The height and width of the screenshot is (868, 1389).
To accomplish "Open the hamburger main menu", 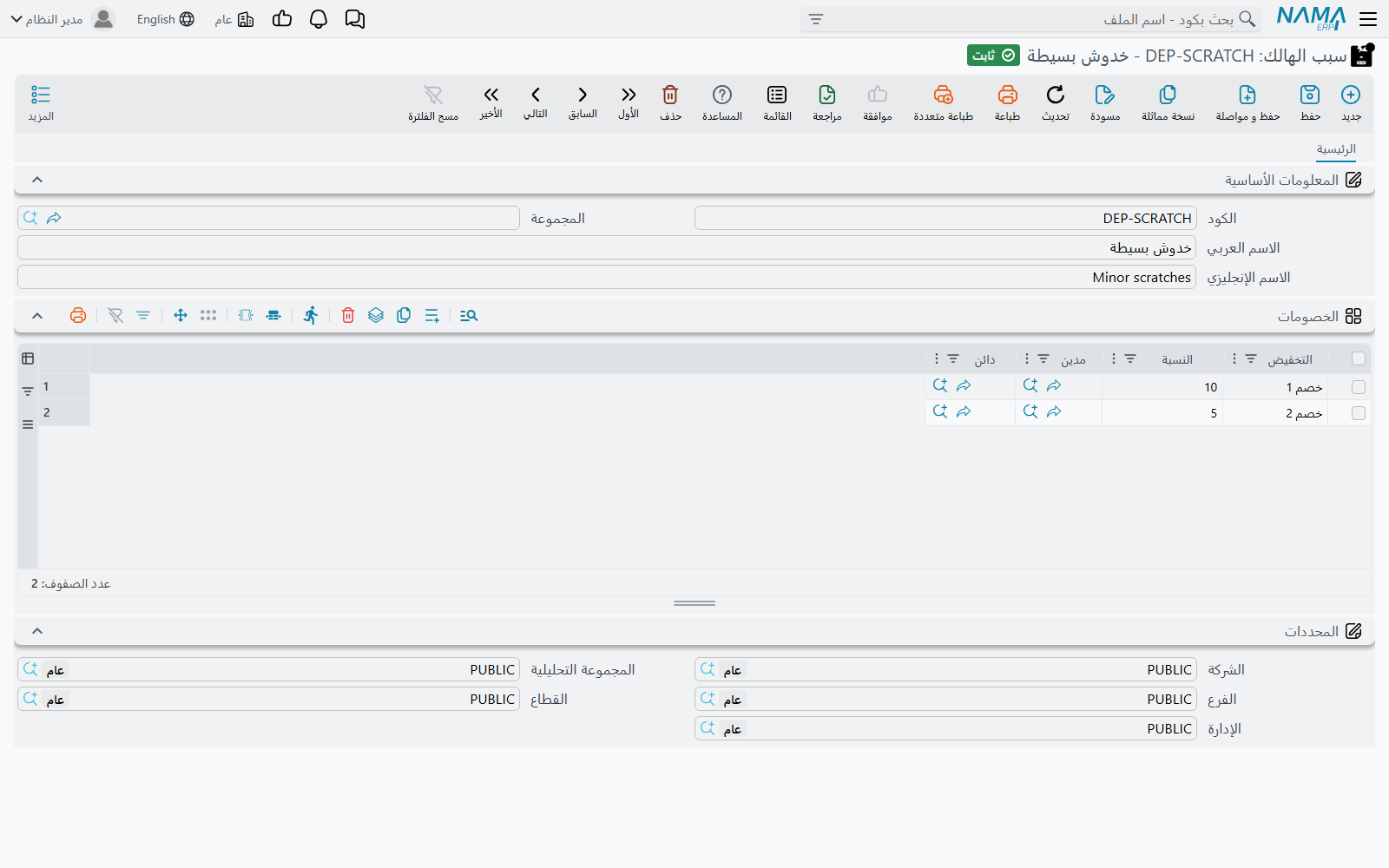I will click(x=1368, y=19).
